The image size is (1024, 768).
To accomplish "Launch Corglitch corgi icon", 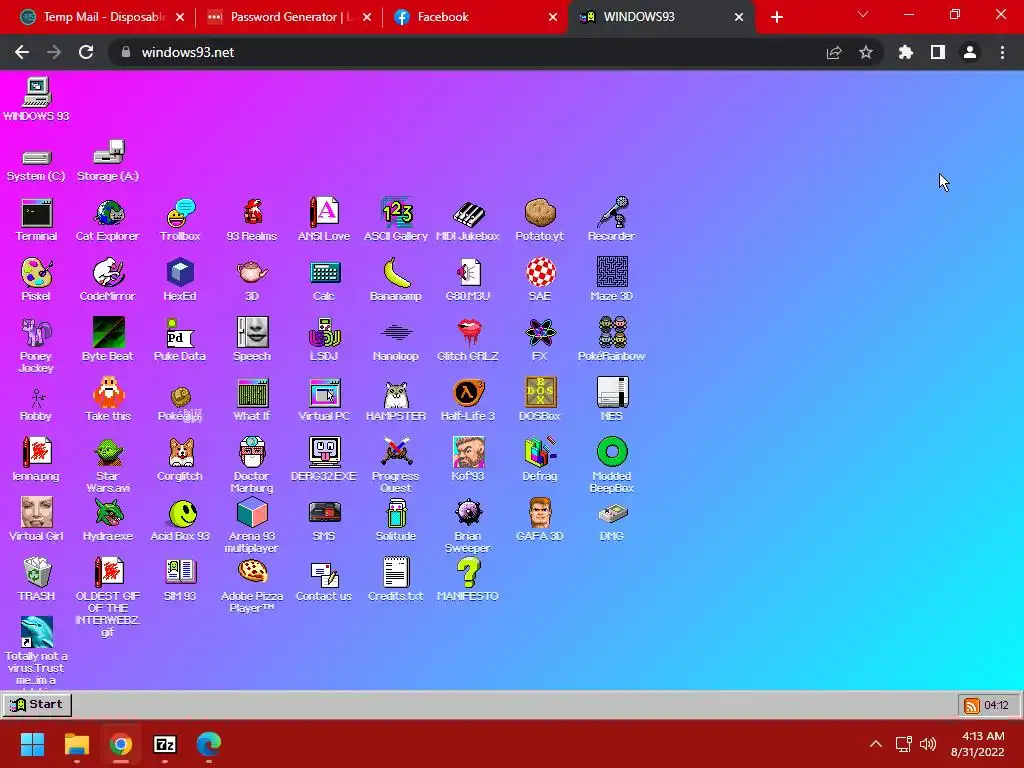I will (180, 460).
